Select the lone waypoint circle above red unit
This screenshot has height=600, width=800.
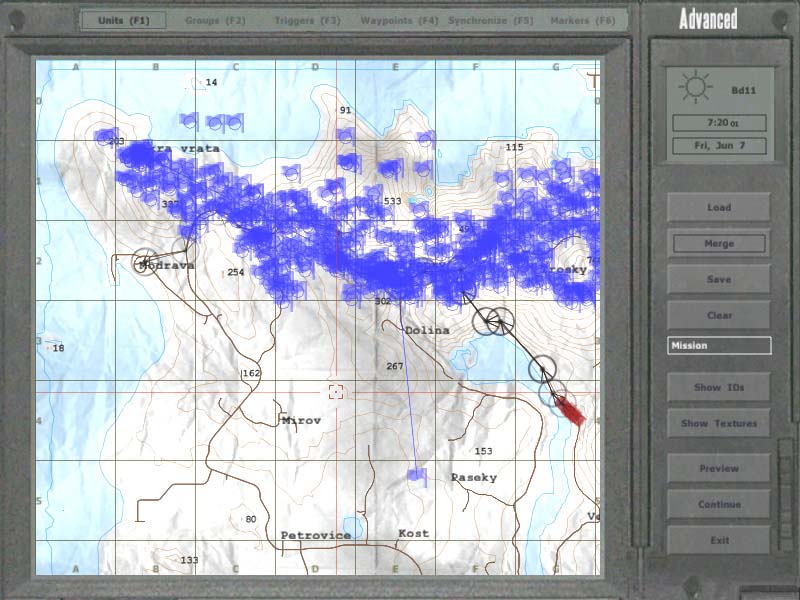(542, 369)
